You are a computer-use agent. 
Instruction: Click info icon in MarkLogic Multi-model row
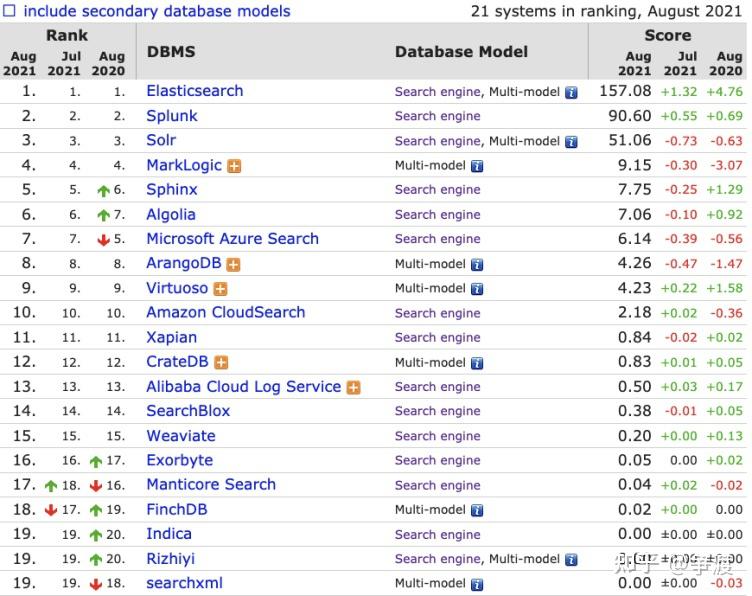[477, 166]
